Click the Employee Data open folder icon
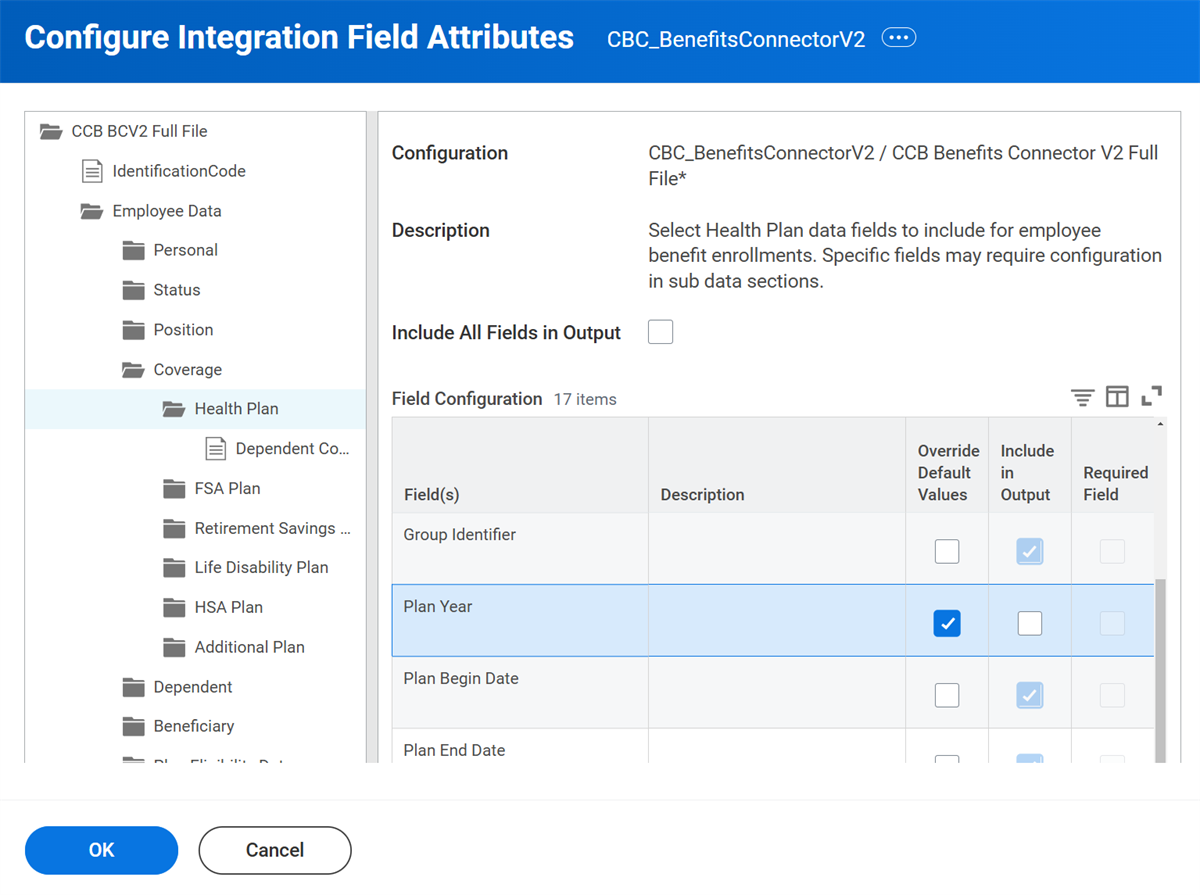Screen dimensions: 1200x895 92,211
